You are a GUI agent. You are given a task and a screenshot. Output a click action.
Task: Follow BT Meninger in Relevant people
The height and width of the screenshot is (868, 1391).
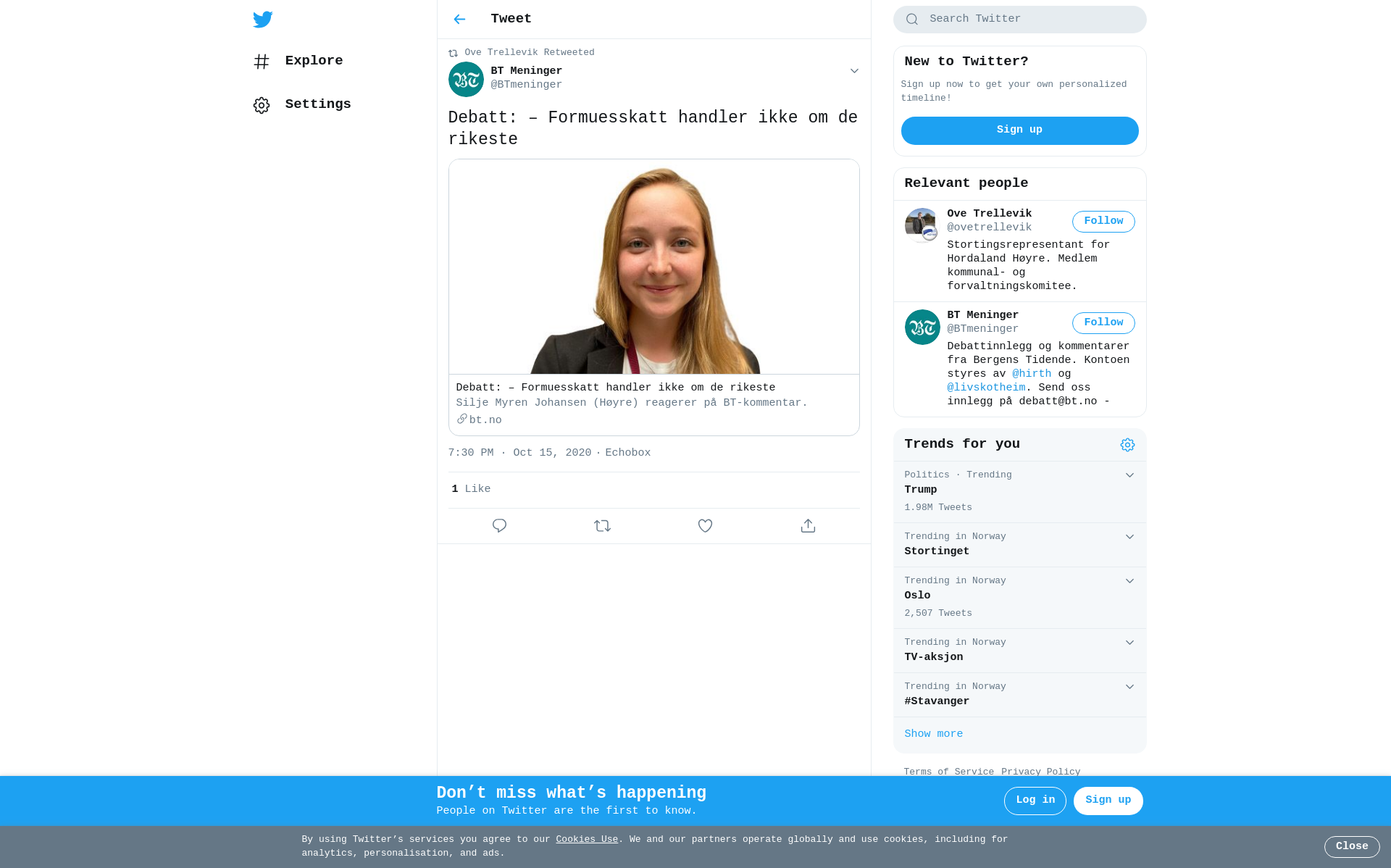coord(1103,323)
